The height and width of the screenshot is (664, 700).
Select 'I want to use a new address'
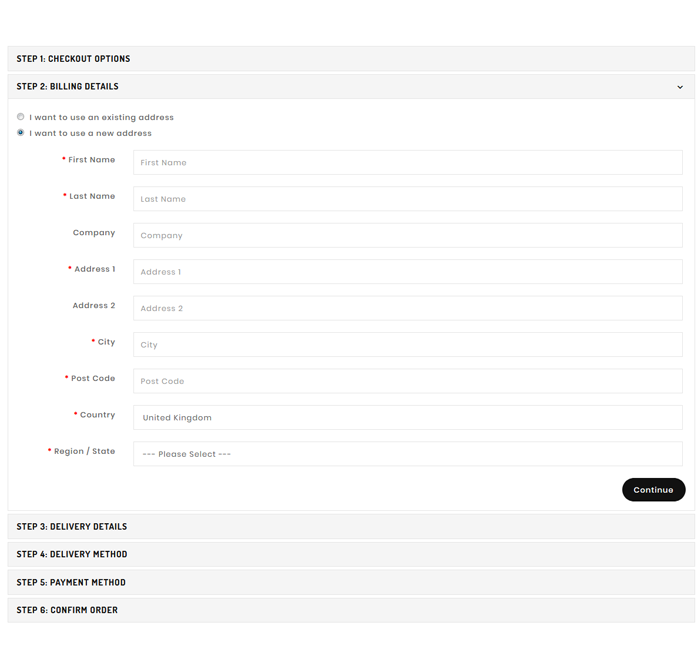pos(21,133)
